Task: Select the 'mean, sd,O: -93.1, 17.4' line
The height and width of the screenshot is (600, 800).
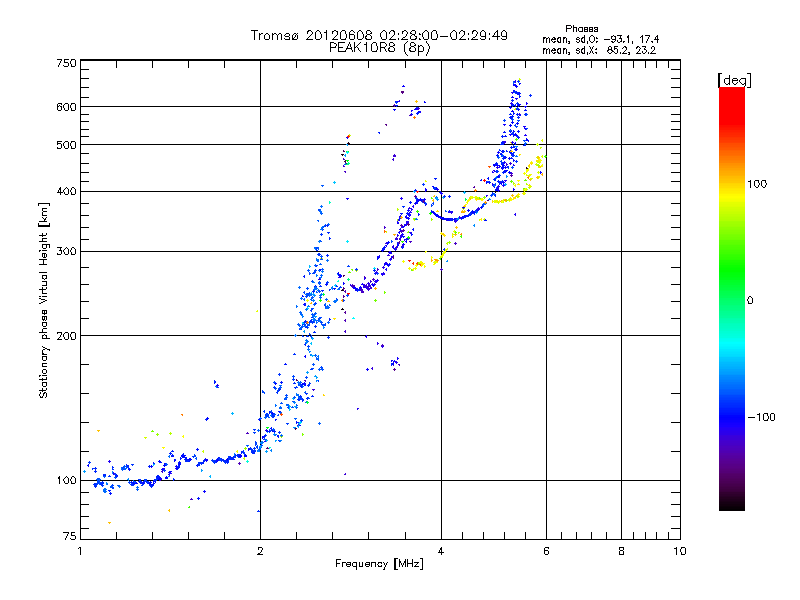Action: [x=601, y=39]
